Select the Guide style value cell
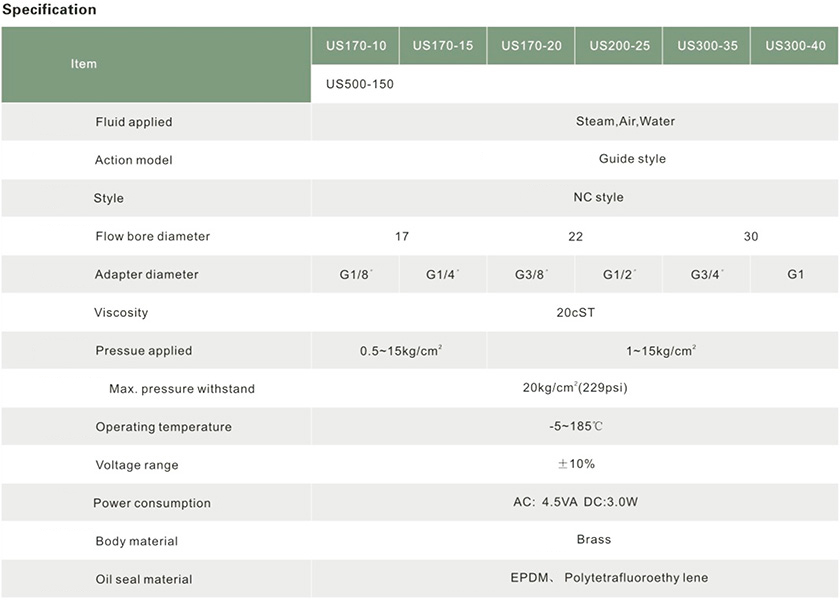840x601 pixels. coord(632,159)
